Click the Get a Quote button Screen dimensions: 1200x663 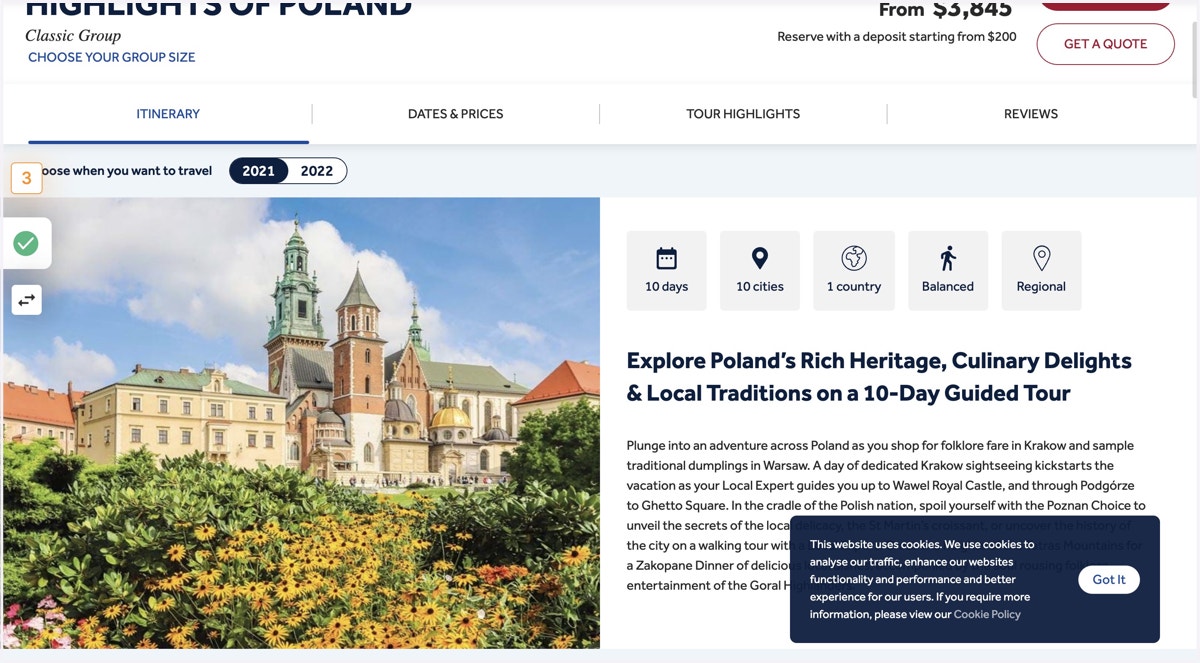click(1105, 44)
